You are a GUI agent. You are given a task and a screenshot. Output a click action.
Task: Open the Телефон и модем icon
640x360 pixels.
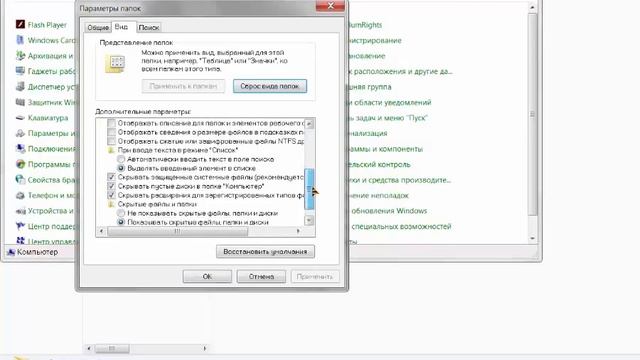point(20,195)
